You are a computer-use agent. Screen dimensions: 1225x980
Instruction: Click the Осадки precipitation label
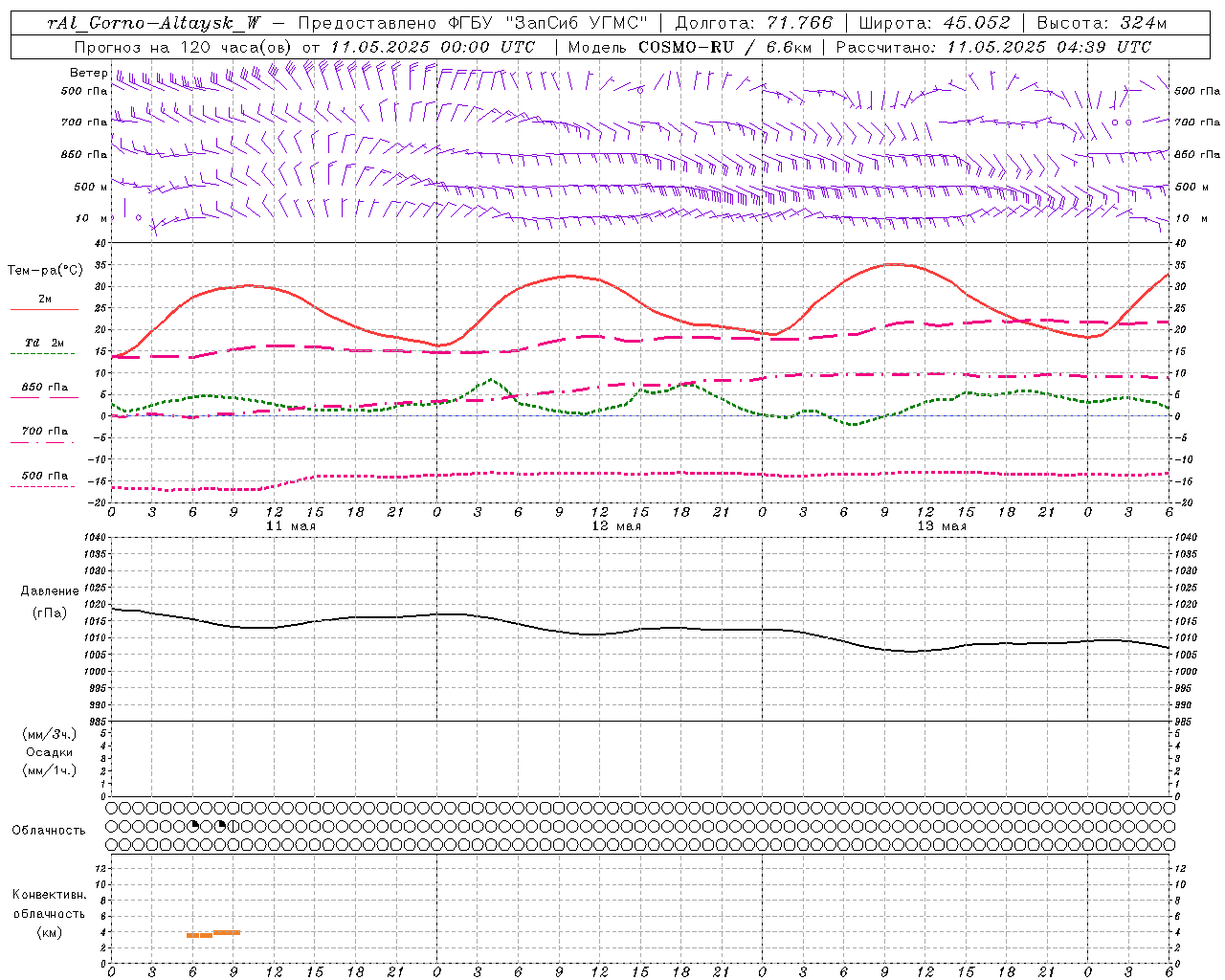[50, 752]
